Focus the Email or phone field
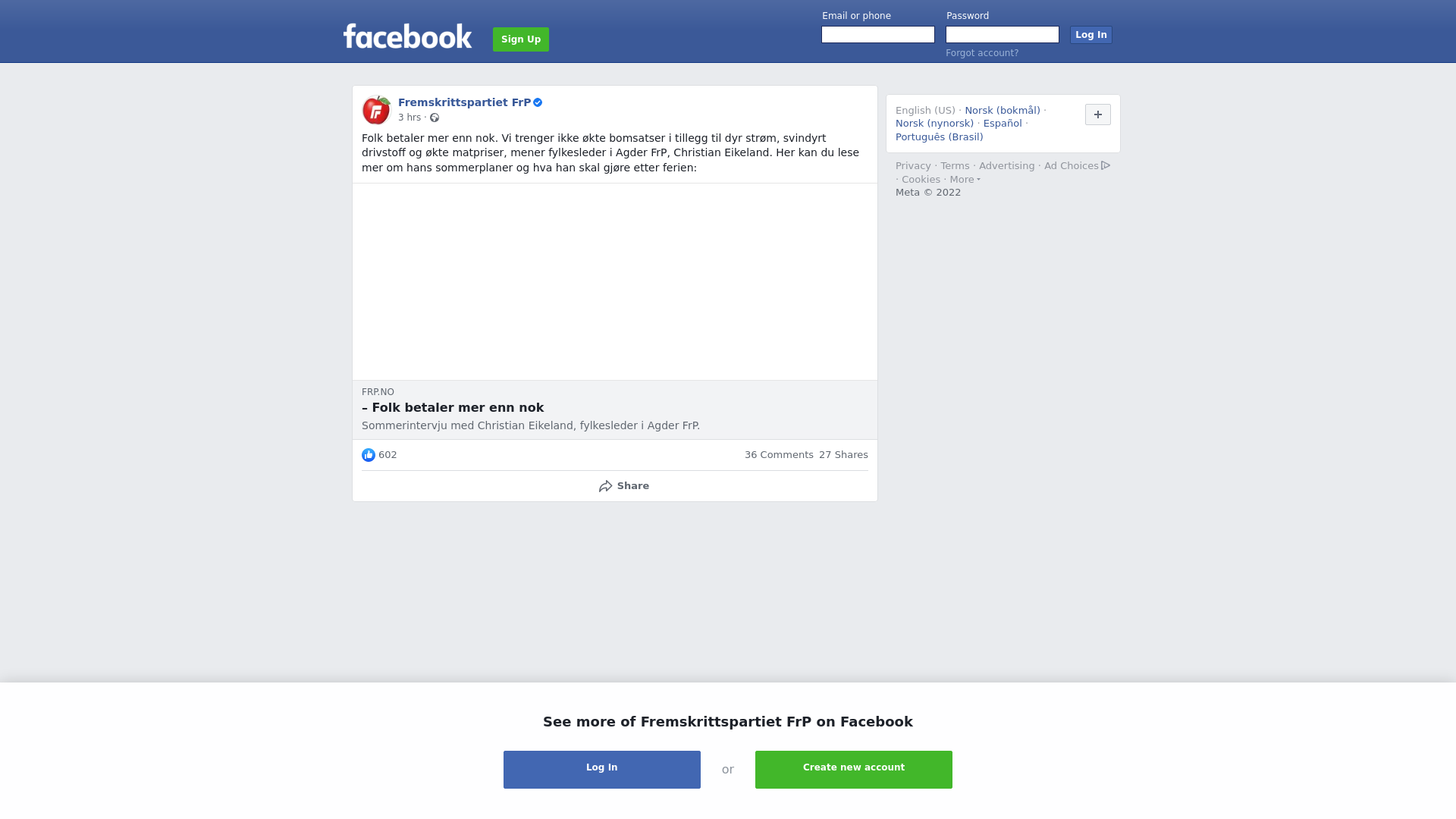The image size is (1456, 819). coord(878,35)
